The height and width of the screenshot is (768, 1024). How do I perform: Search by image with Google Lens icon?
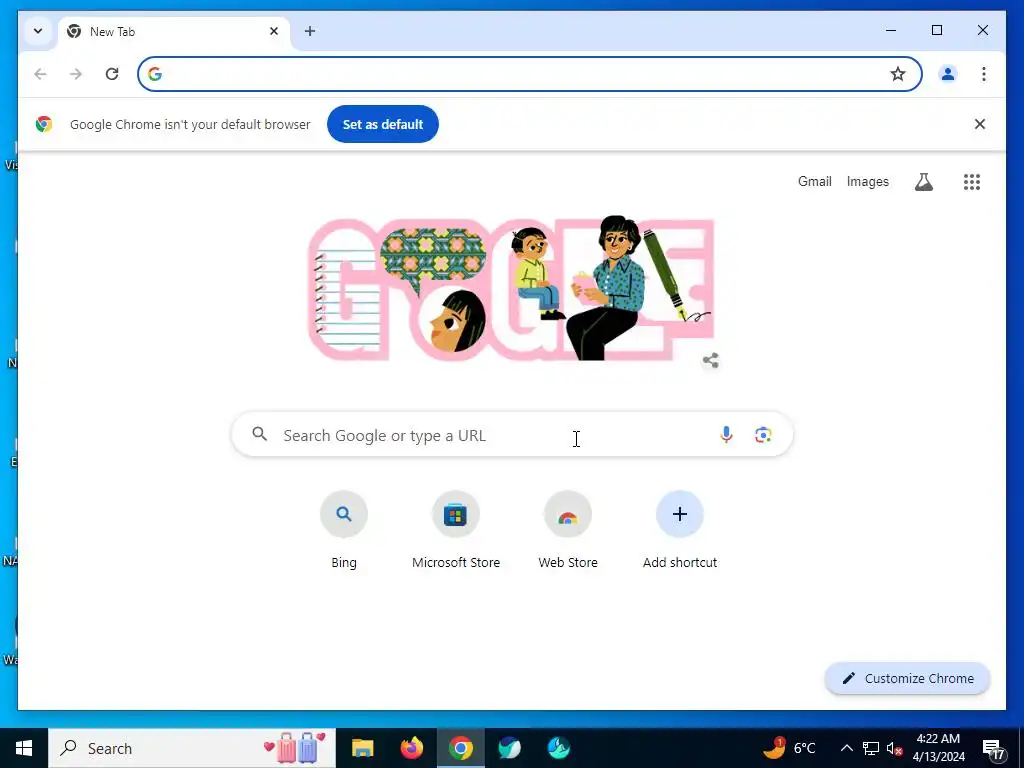763,435
